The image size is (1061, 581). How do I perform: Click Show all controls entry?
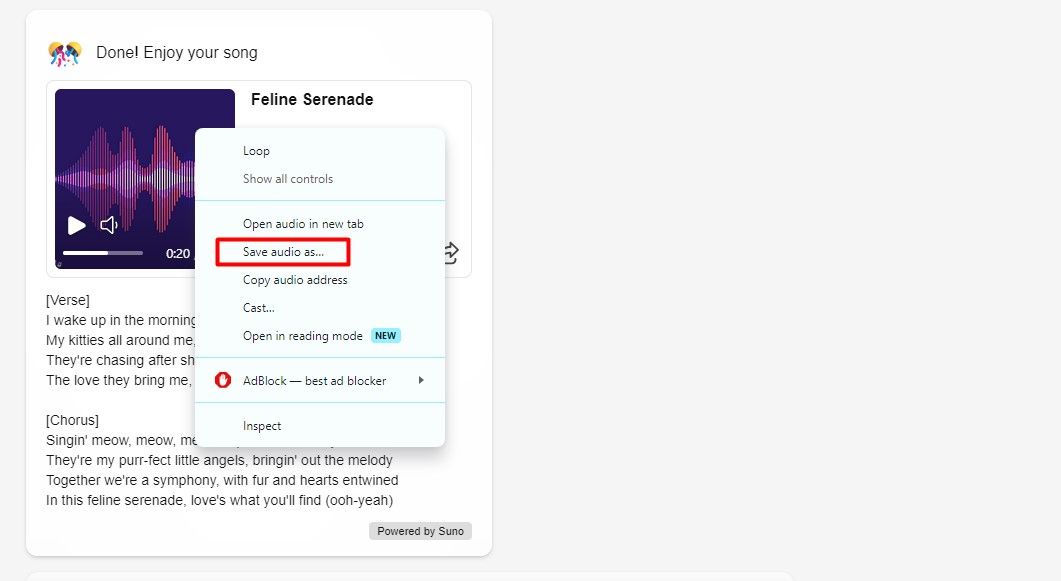click(288, 179)
